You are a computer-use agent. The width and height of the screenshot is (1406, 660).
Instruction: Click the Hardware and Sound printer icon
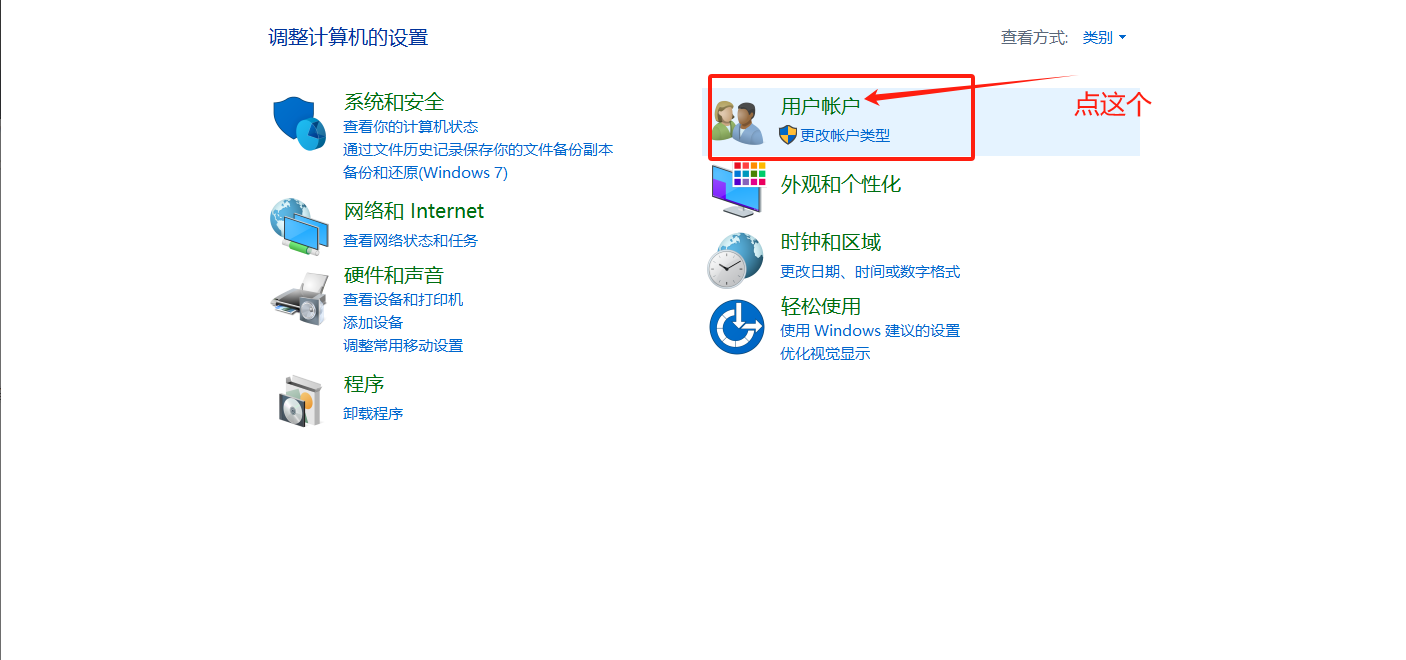[299, 298]
